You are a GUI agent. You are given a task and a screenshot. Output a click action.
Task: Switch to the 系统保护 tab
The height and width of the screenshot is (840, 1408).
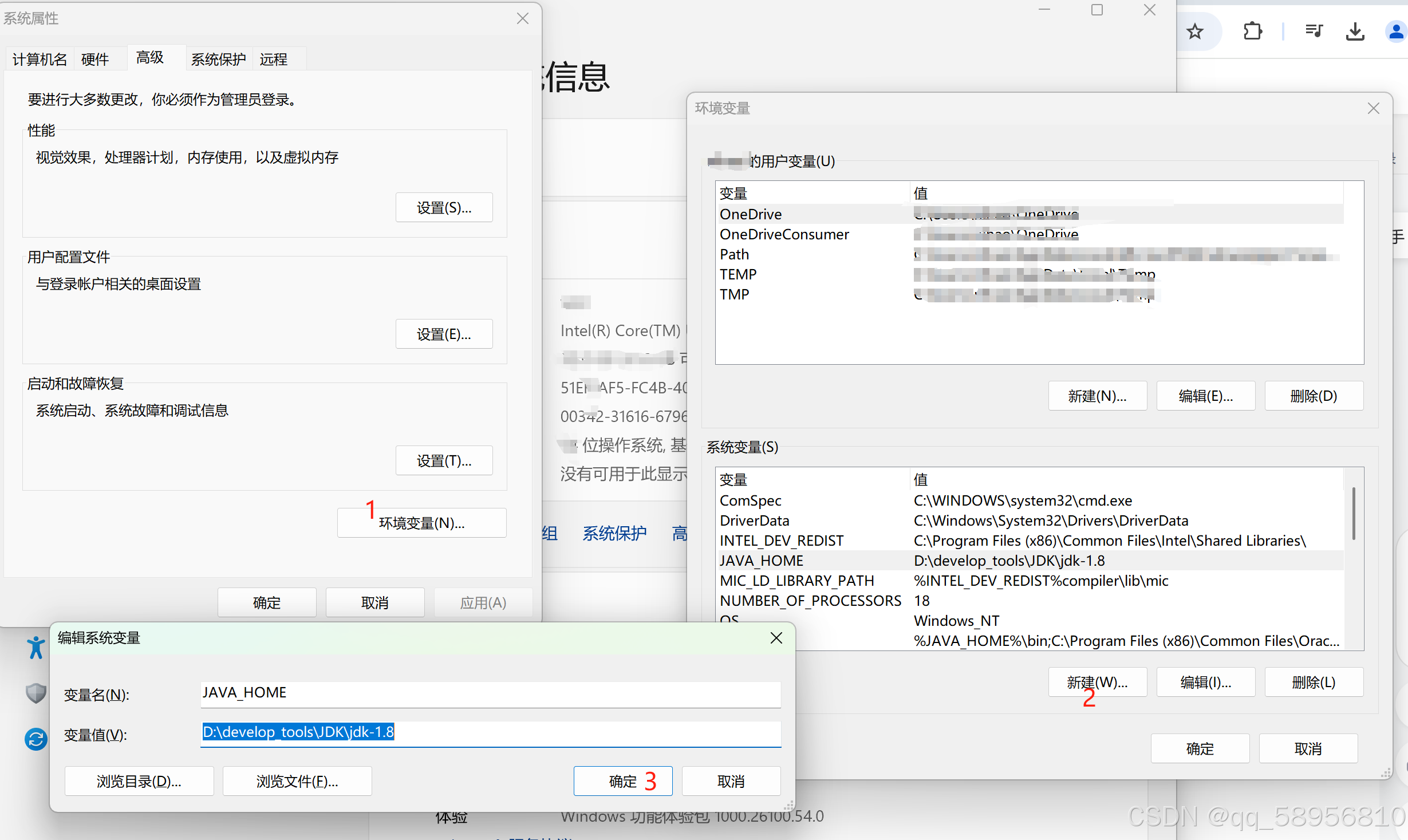218,60
